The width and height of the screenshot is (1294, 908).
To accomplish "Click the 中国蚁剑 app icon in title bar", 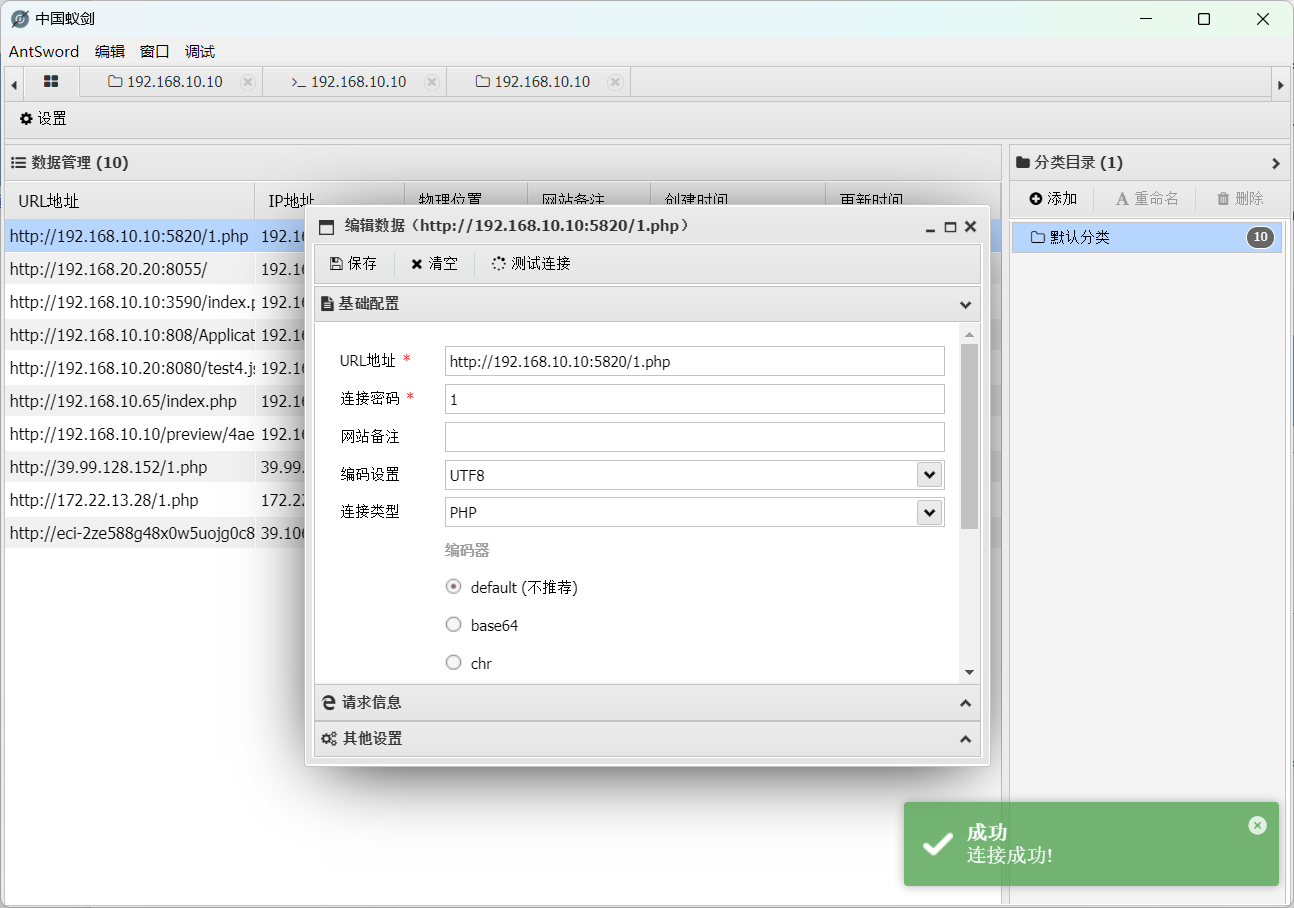I will click(x=19, y=19).
